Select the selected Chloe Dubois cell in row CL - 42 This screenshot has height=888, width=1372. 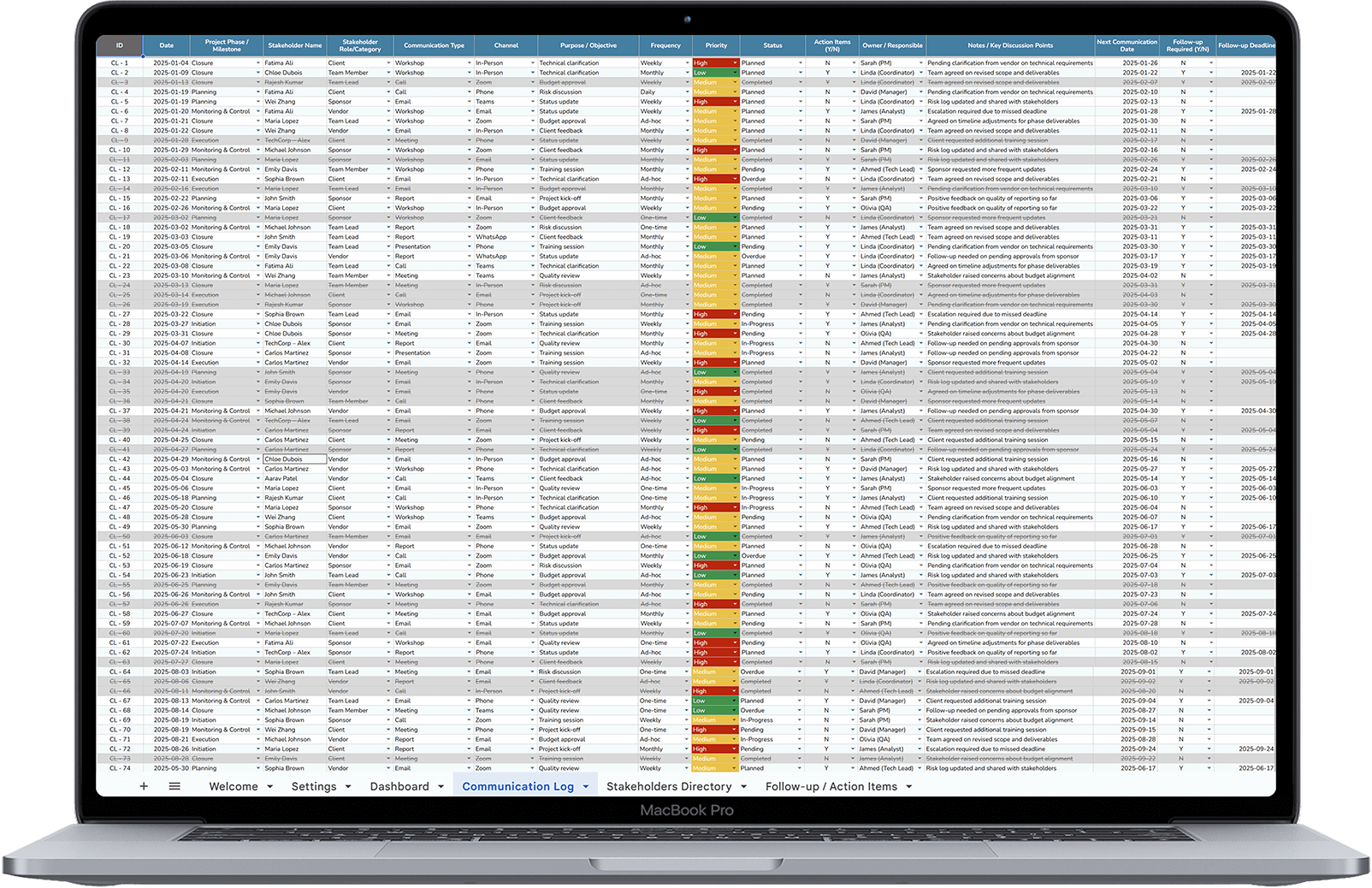[293, 459]
